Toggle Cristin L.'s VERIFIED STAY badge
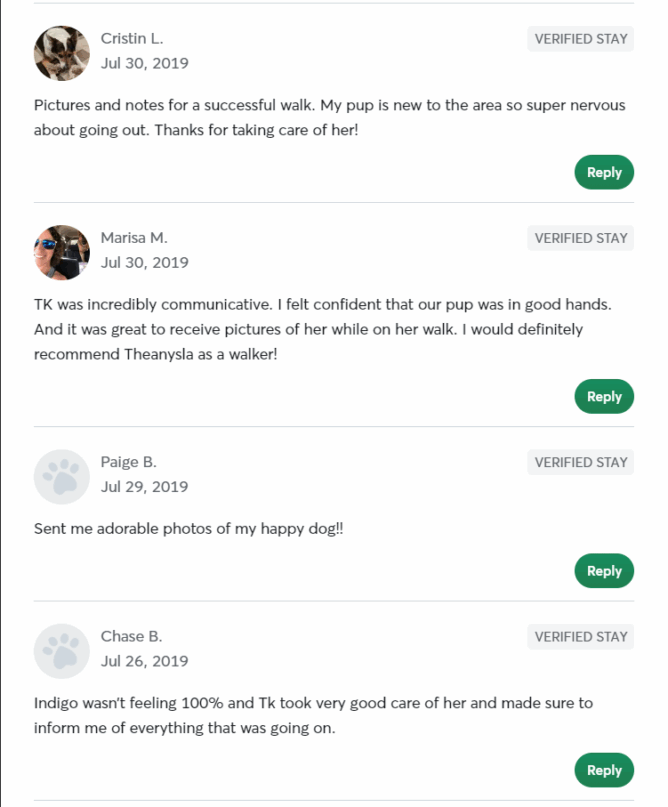 580,39
